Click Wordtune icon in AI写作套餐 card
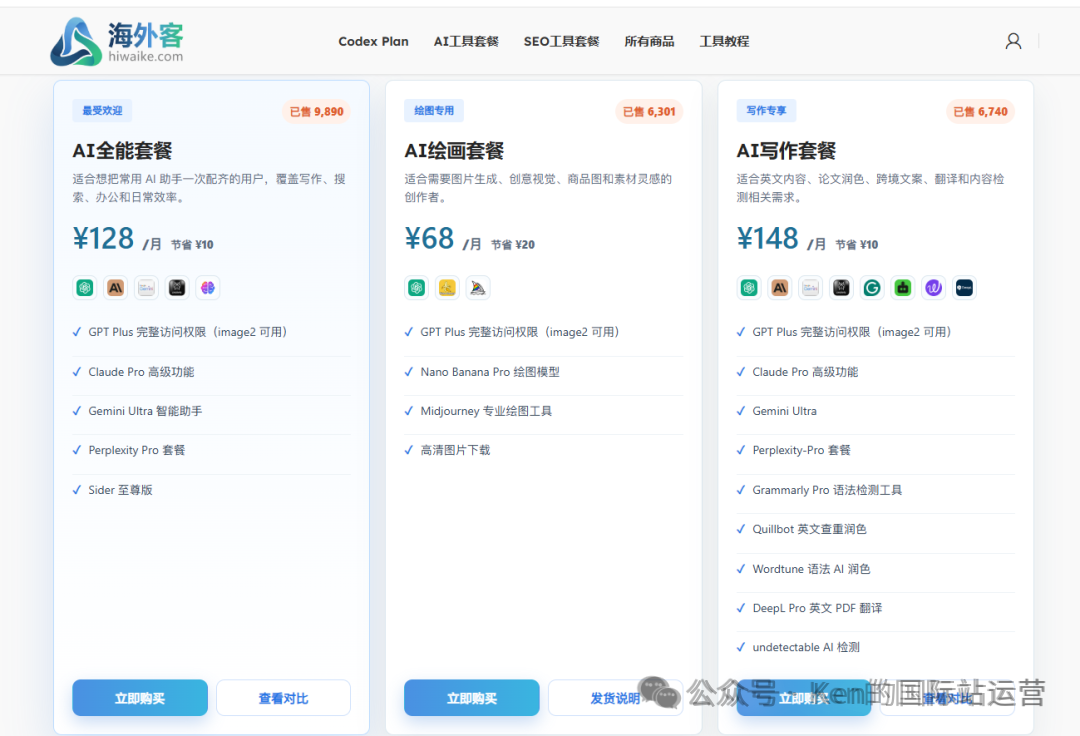 933,288
